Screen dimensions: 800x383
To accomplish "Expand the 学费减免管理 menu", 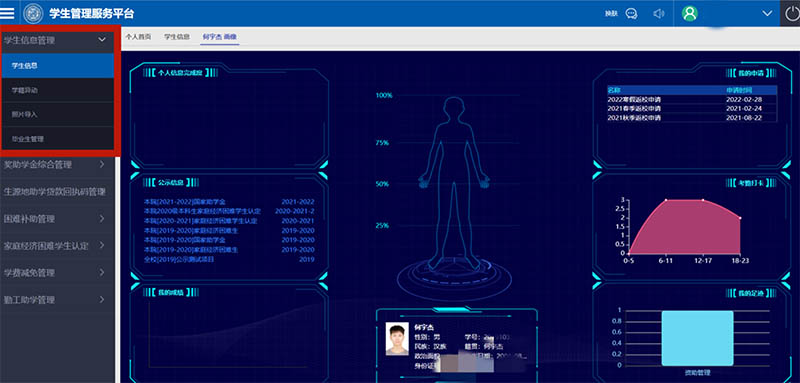I will coord(57,272).
